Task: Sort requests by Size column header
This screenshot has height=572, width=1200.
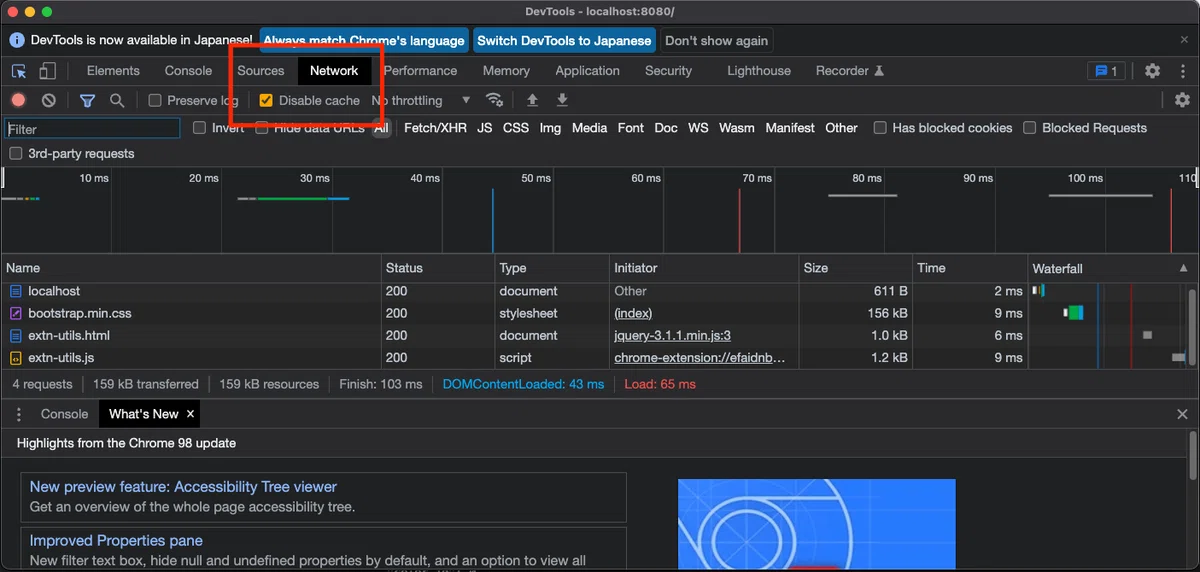Action: 855,268
